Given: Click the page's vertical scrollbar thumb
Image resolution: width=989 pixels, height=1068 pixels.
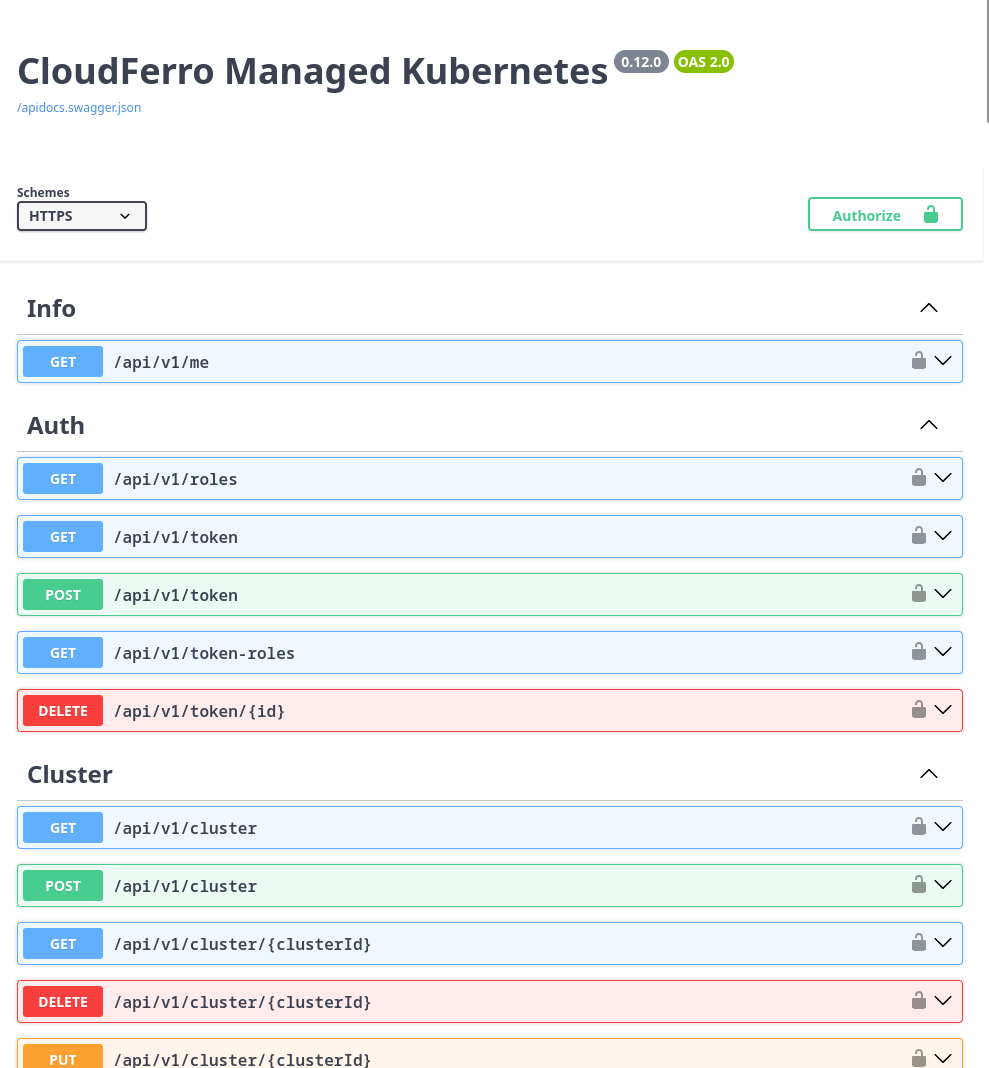Looking at the screenshot, I should pyautogui.click(x=987, y=61).
